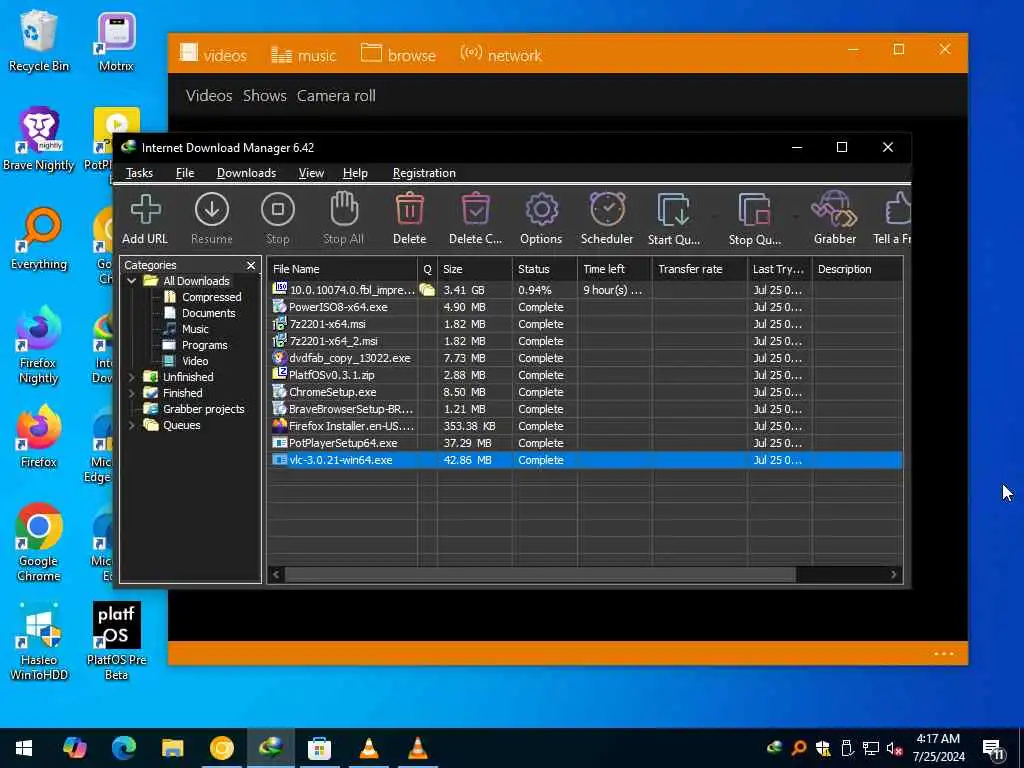Switch to network tab in VLC window
Screen dimensions: 1024x768
click(501, 55)
